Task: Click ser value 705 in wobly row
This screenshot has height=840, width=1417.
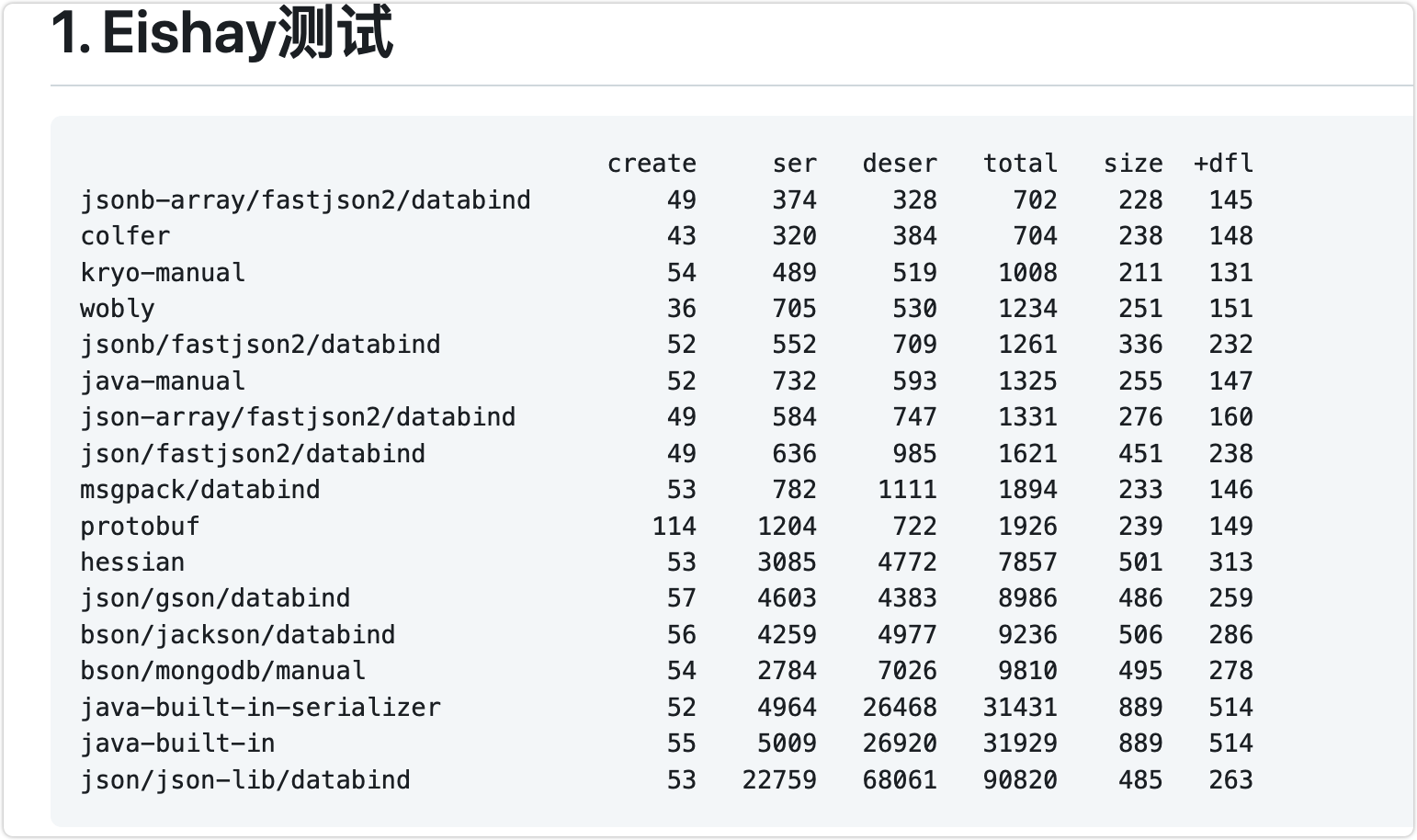Action: [794, 309]
